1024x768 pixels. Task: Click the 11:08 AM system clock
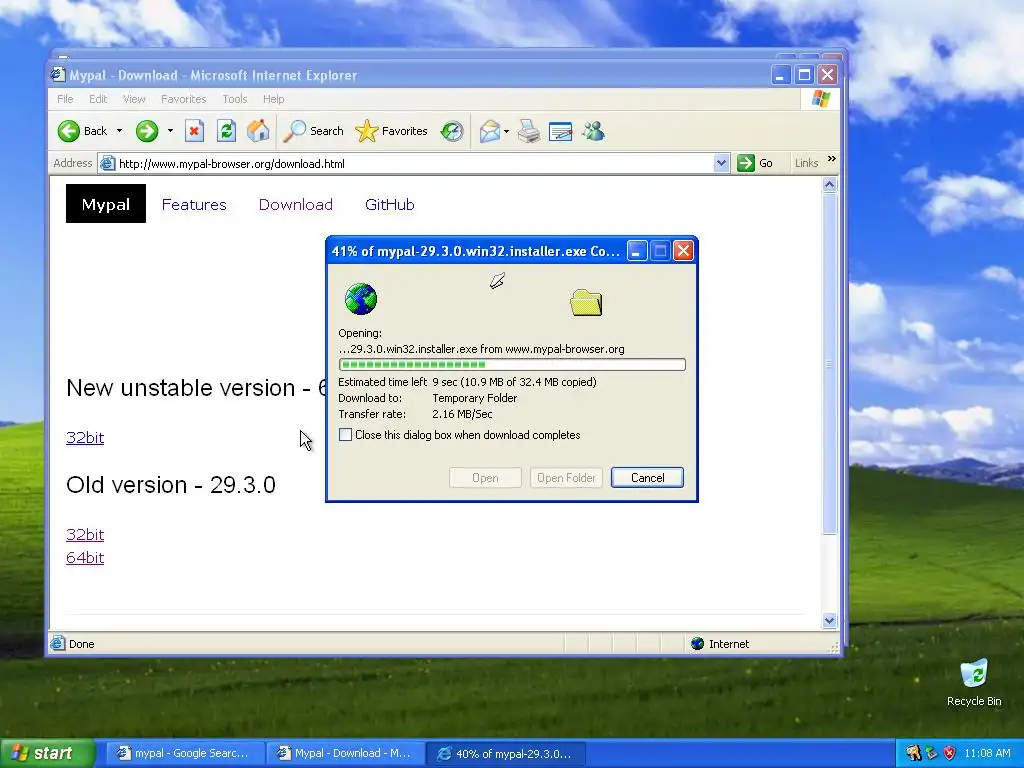click(987, 753)
